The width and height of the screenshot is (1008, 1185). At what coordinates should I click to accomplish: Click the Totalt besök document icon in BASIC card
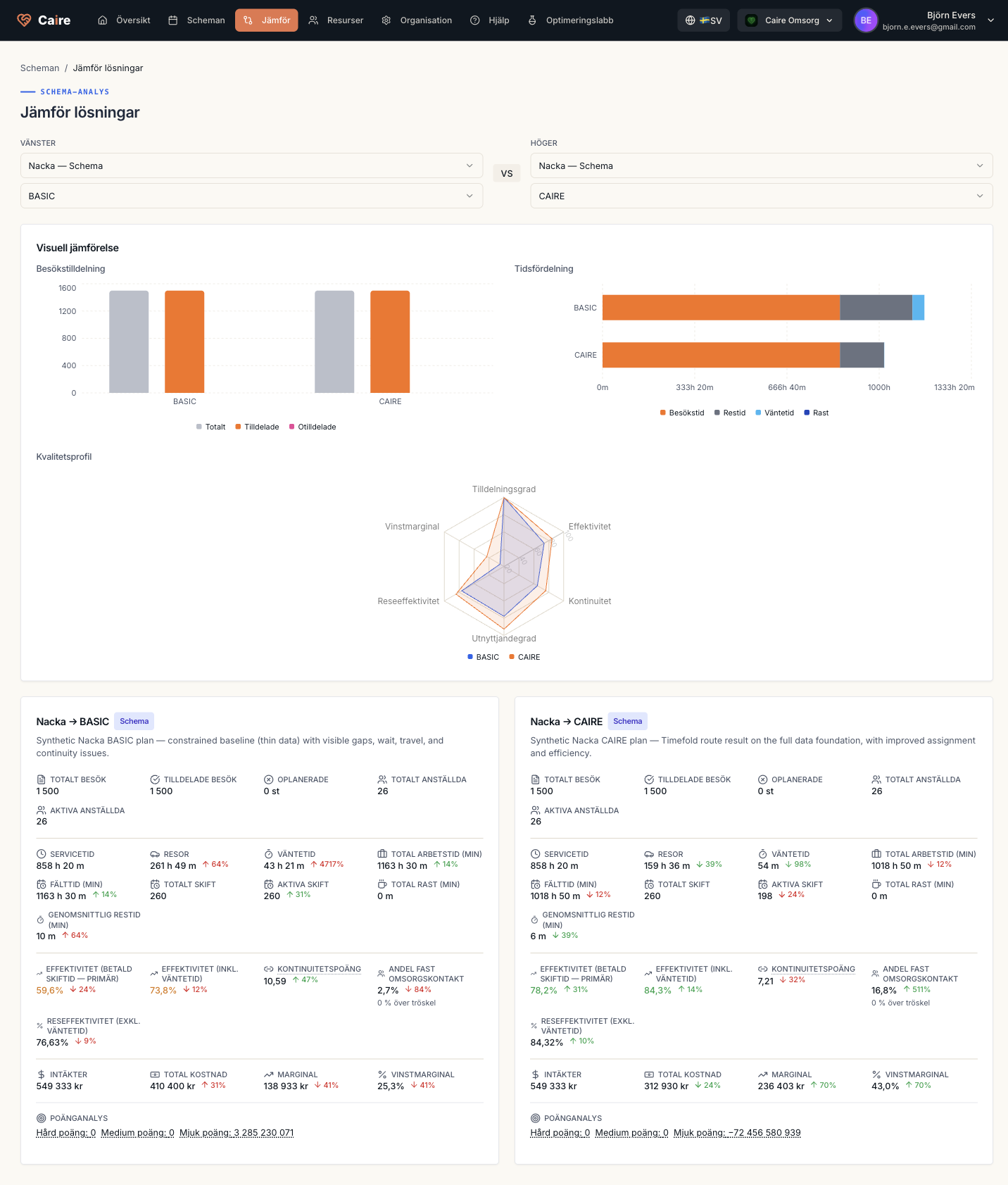point(41,779)
